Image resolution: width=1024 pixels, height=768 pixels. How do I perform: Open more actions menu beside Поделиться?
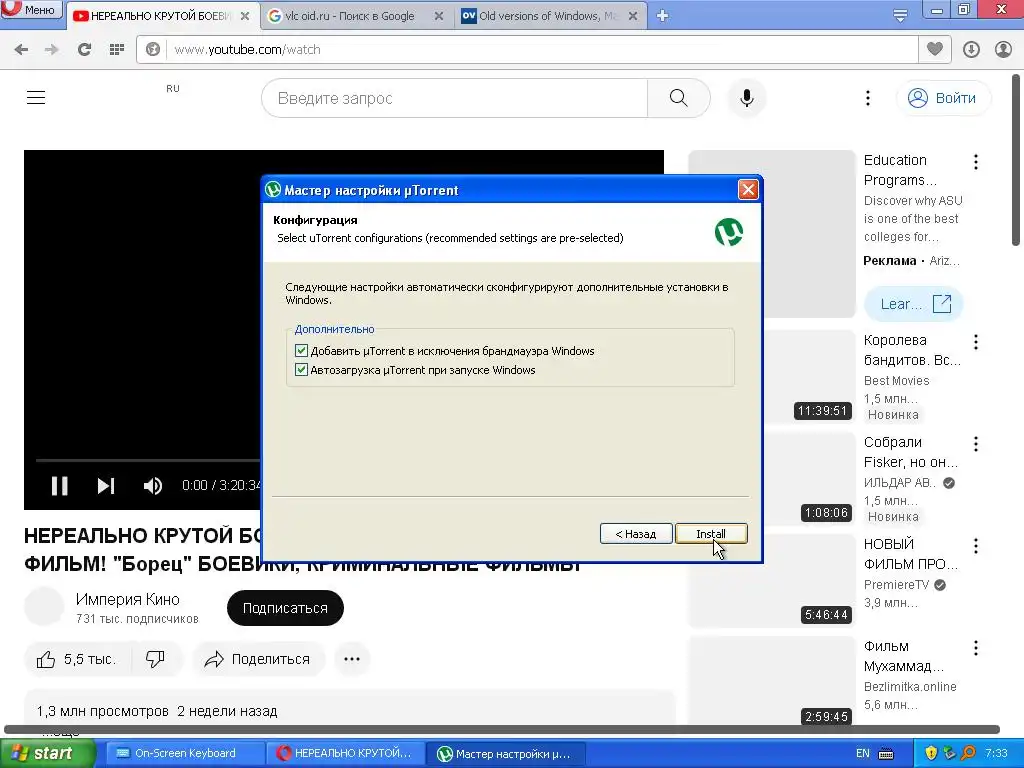(352, 660)
